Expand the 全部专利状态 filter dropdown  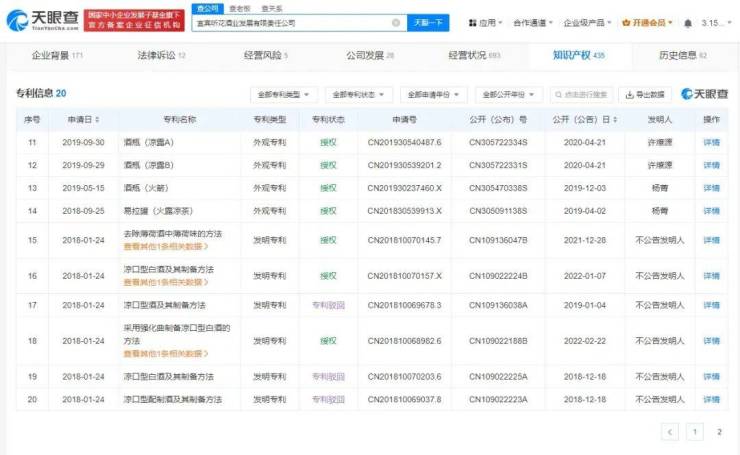[x=358, y=95]
